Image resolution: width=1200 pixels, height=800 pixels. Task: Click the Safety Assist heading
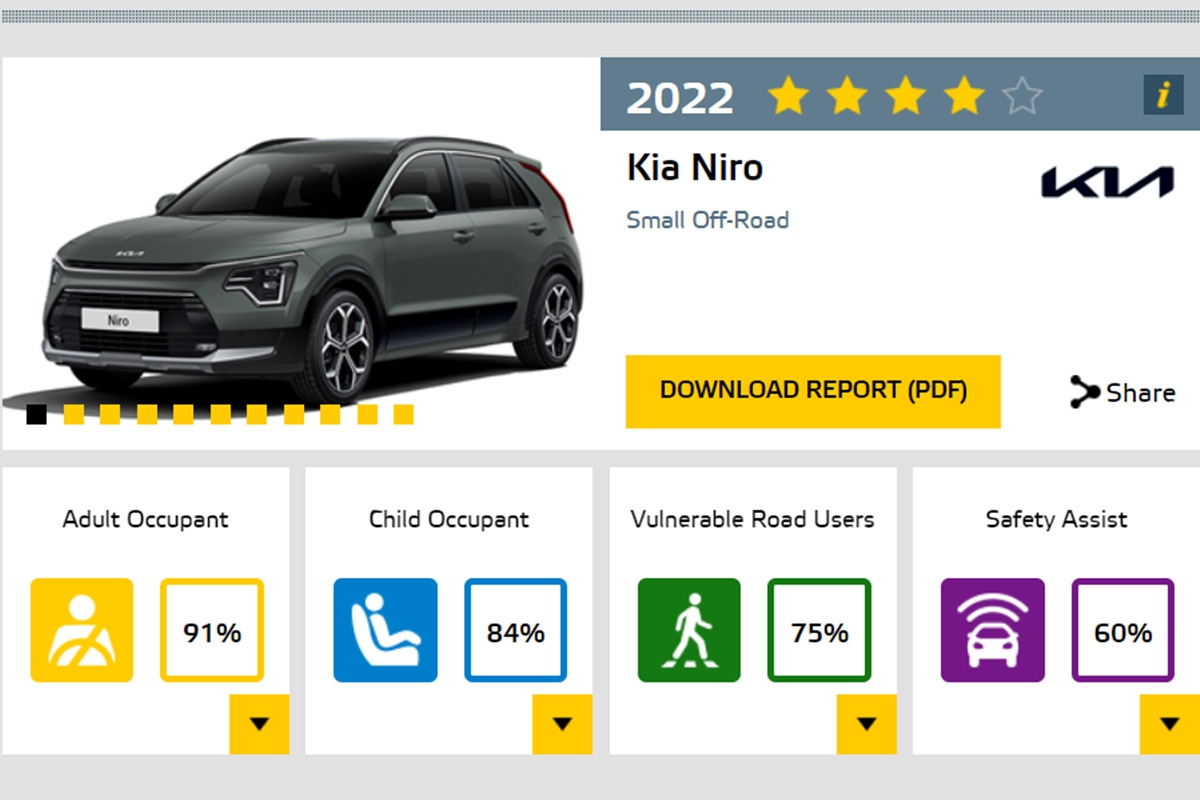[1056, 520]
